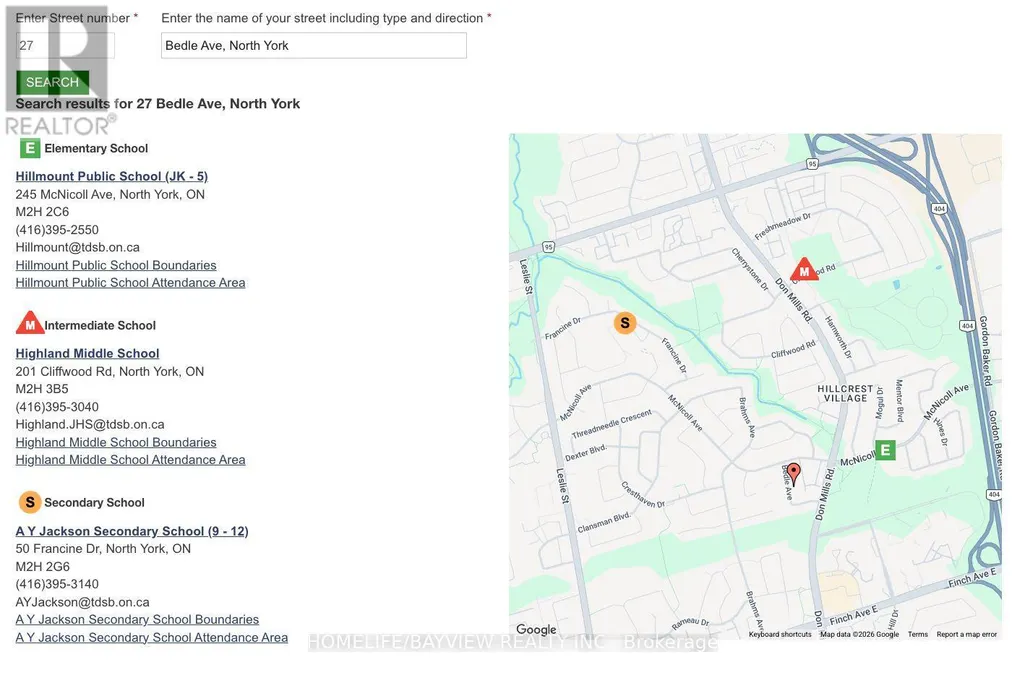1025x688 pixels.
Task: Select the orange S marker on the map
Action: coord(625,322)
